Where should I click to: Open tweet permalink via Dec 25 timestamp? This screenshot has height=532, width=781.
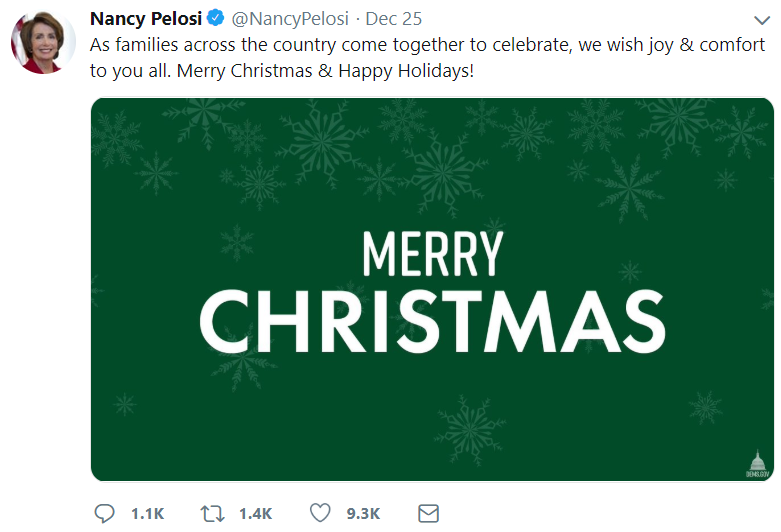pos(393,19)
